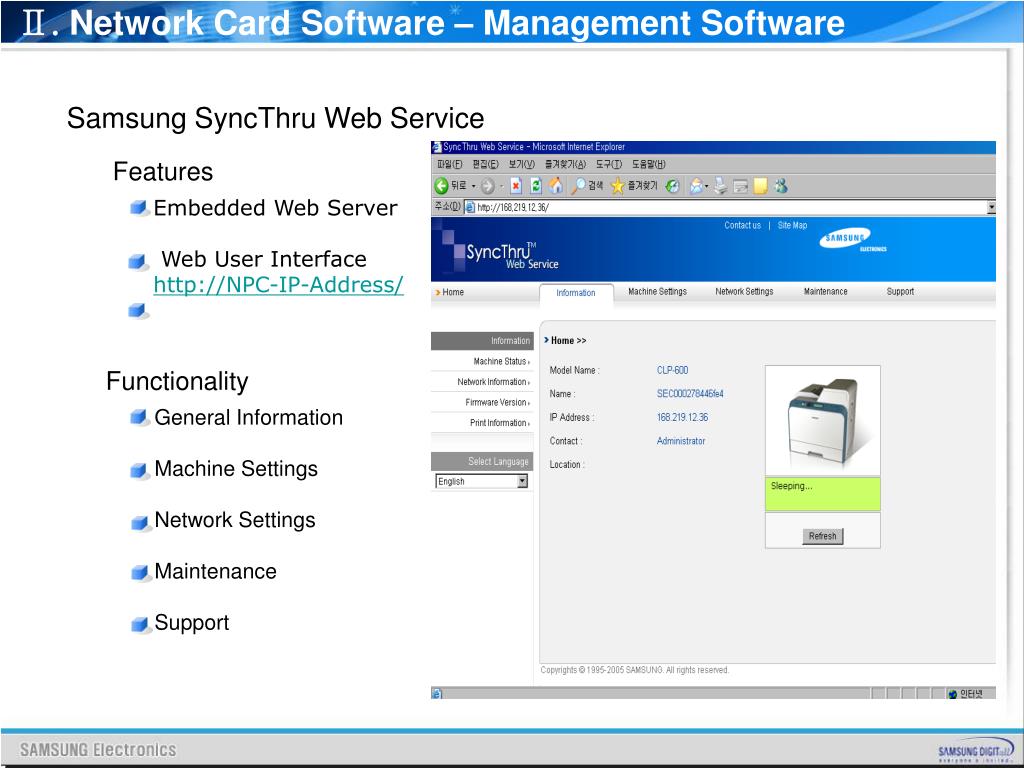The width and height of the screenshot is (1024, 768).
Task: Open Firmware Version in the sidebar
Action: [498, 402]
